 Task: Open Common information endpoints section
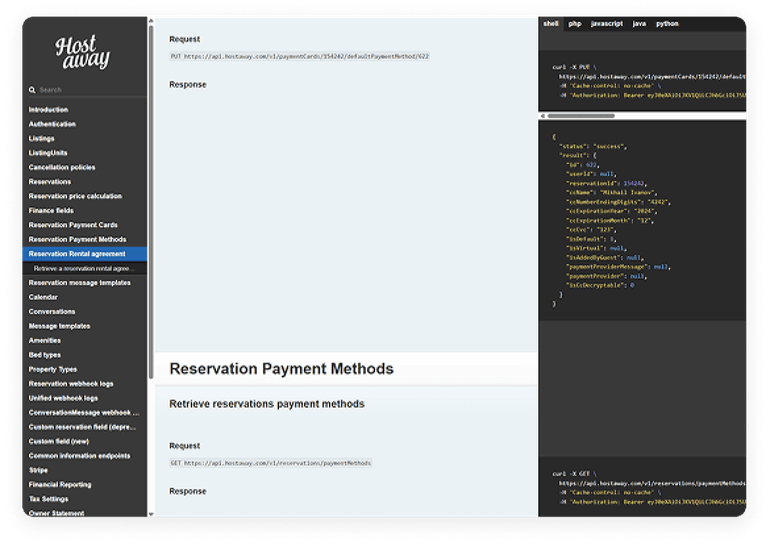(x=79, y=456)
